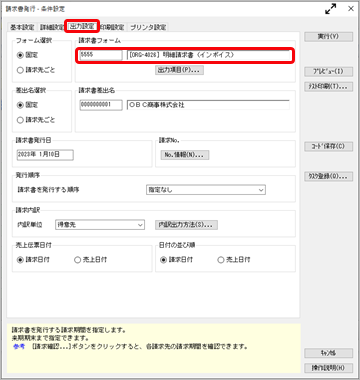Click the form code field 5555
This screenshot has width=360, height=380.
[x=101, y=55]
